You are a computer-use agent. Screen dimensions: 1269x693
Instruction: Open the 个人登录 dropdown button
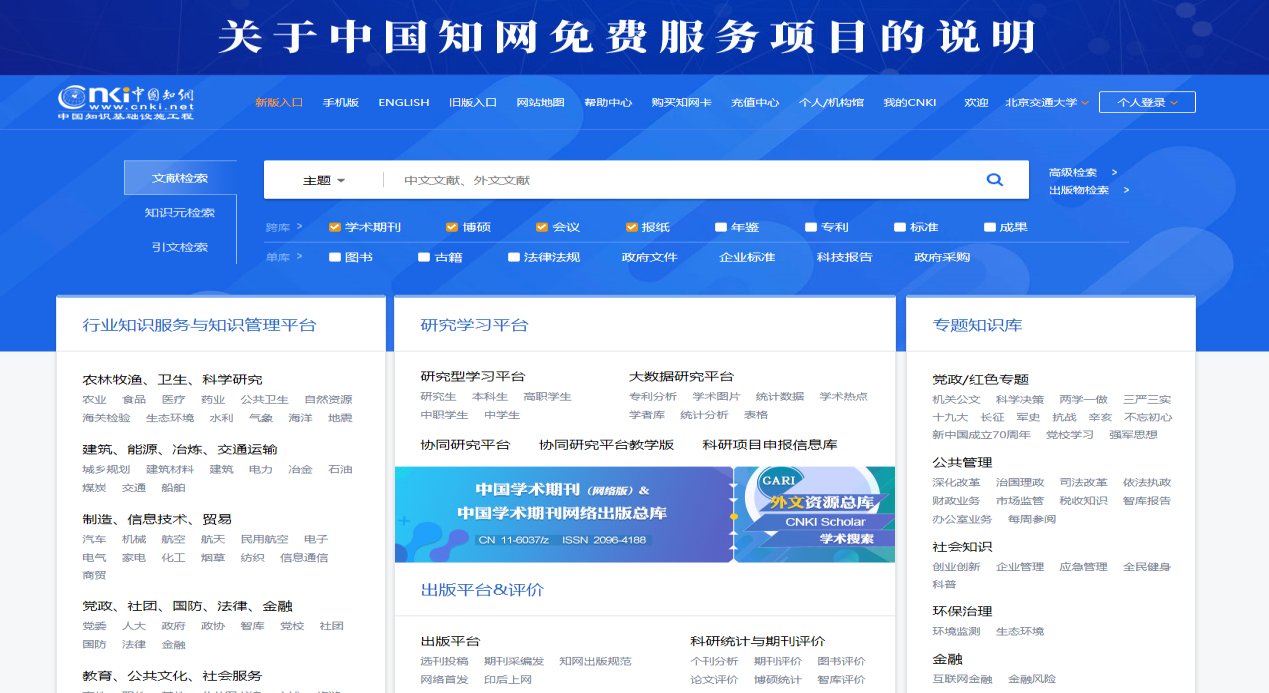click(1146, 102)
